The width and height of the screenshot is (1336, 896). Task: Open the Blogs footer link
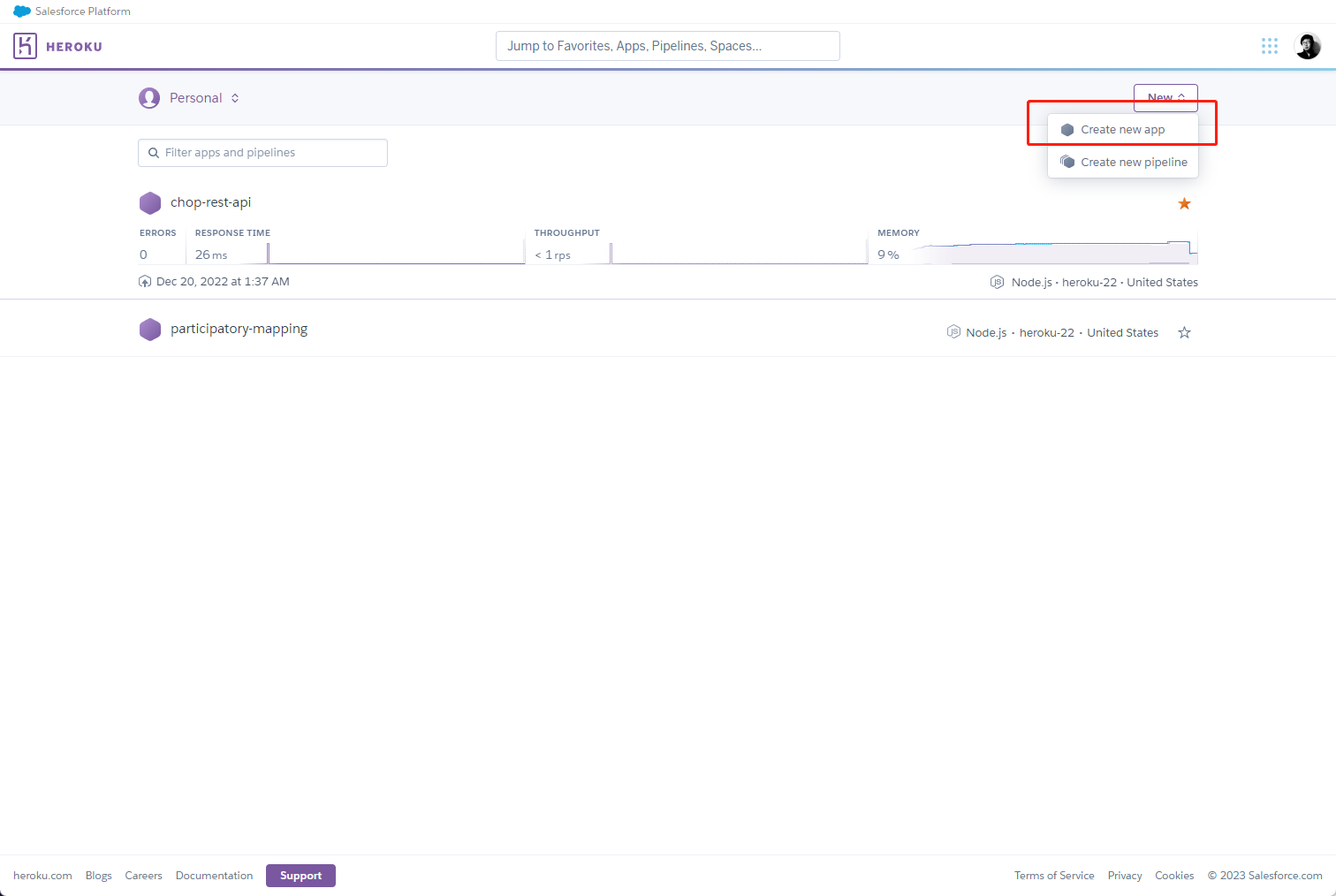99,876
